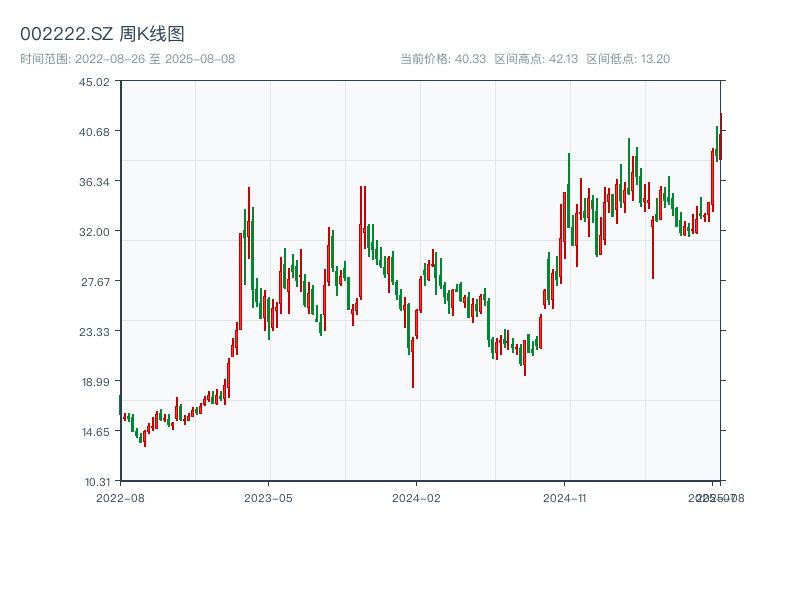Click the chart title 002222.SZ 周K线图
The image size is (800, 600).
[x=102, y=34]
